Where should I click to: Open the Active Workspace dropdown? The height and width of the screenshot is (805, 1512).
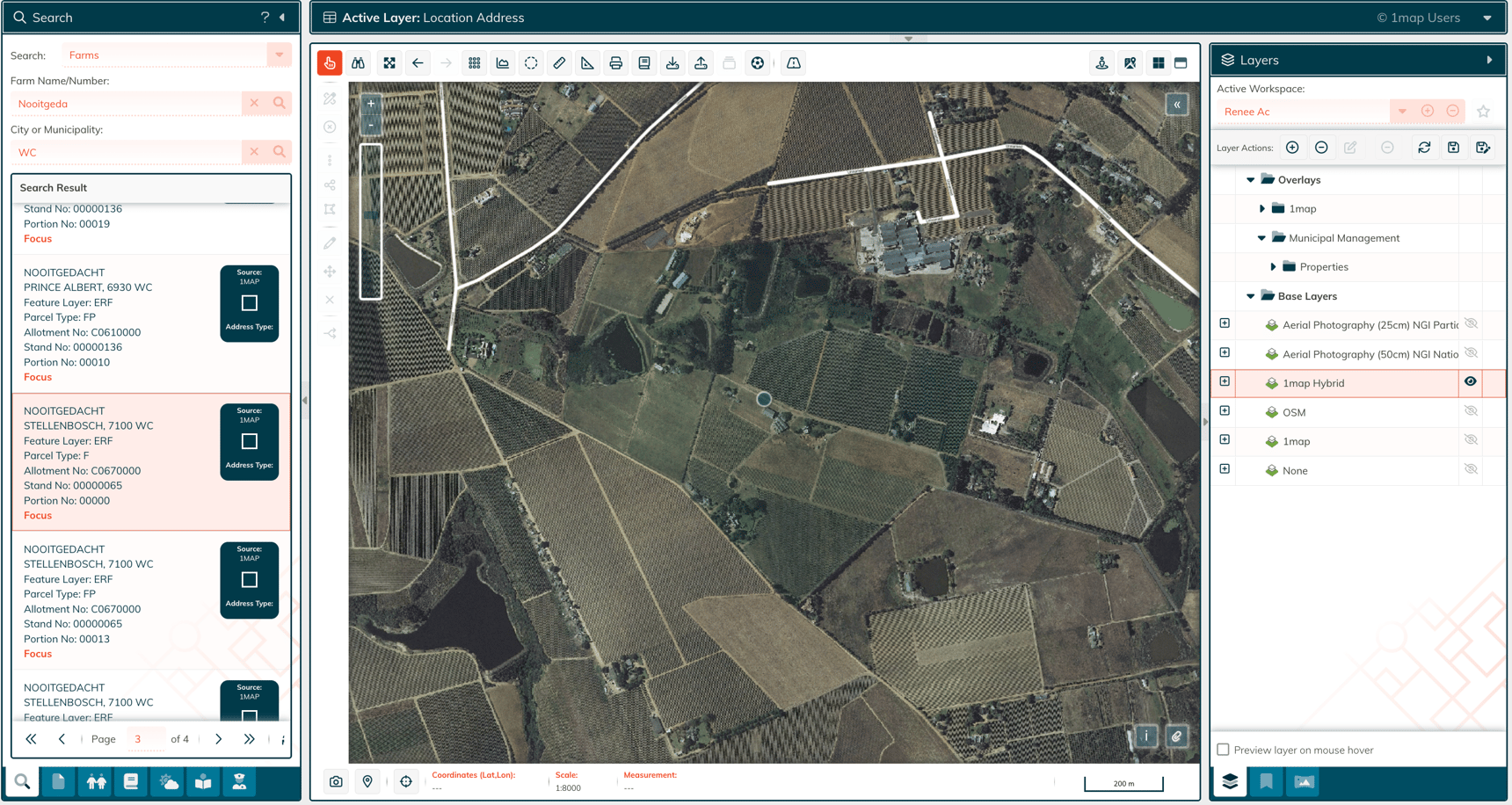coord(1401,112)
